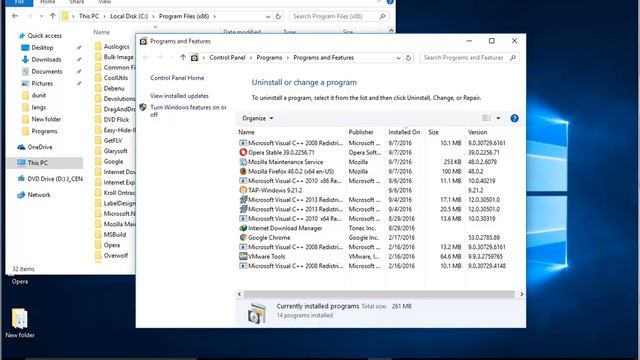Select version 53.0.2785.89 in Google Chrome row
Image resolution: width=640 pixels, height=360 pixels.
[484, 238]
